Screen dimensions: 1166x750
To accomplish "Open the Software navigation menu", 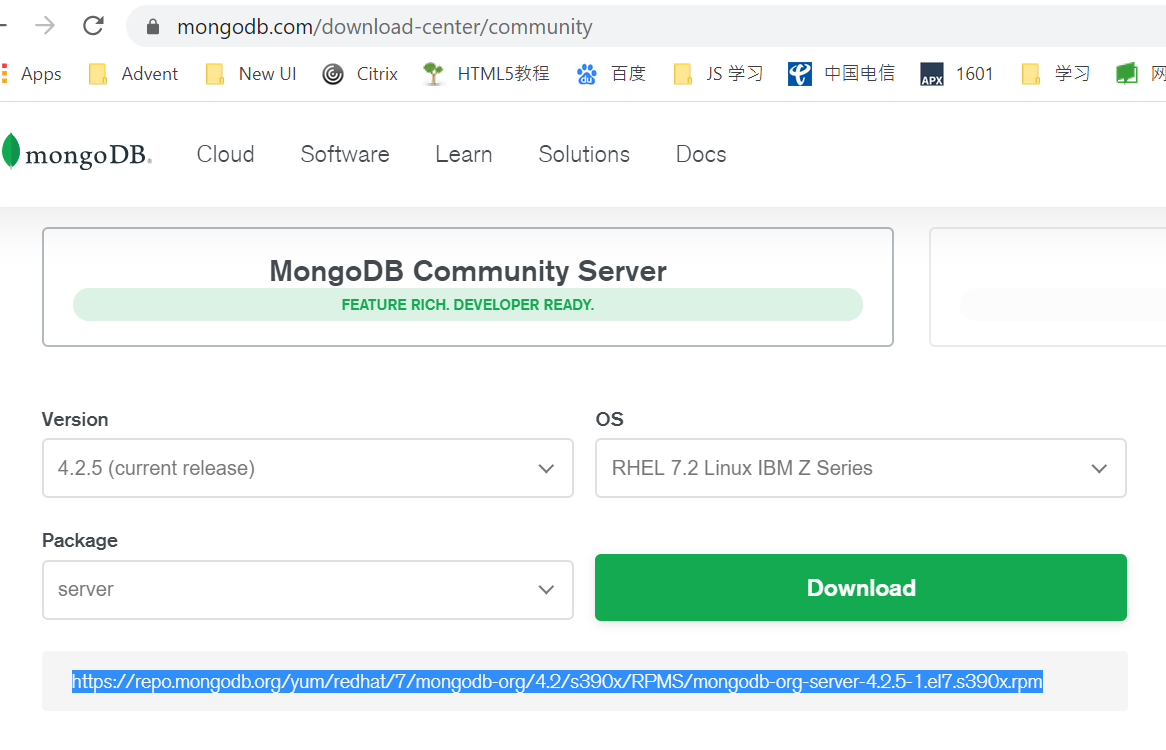I will coord(345,154).
